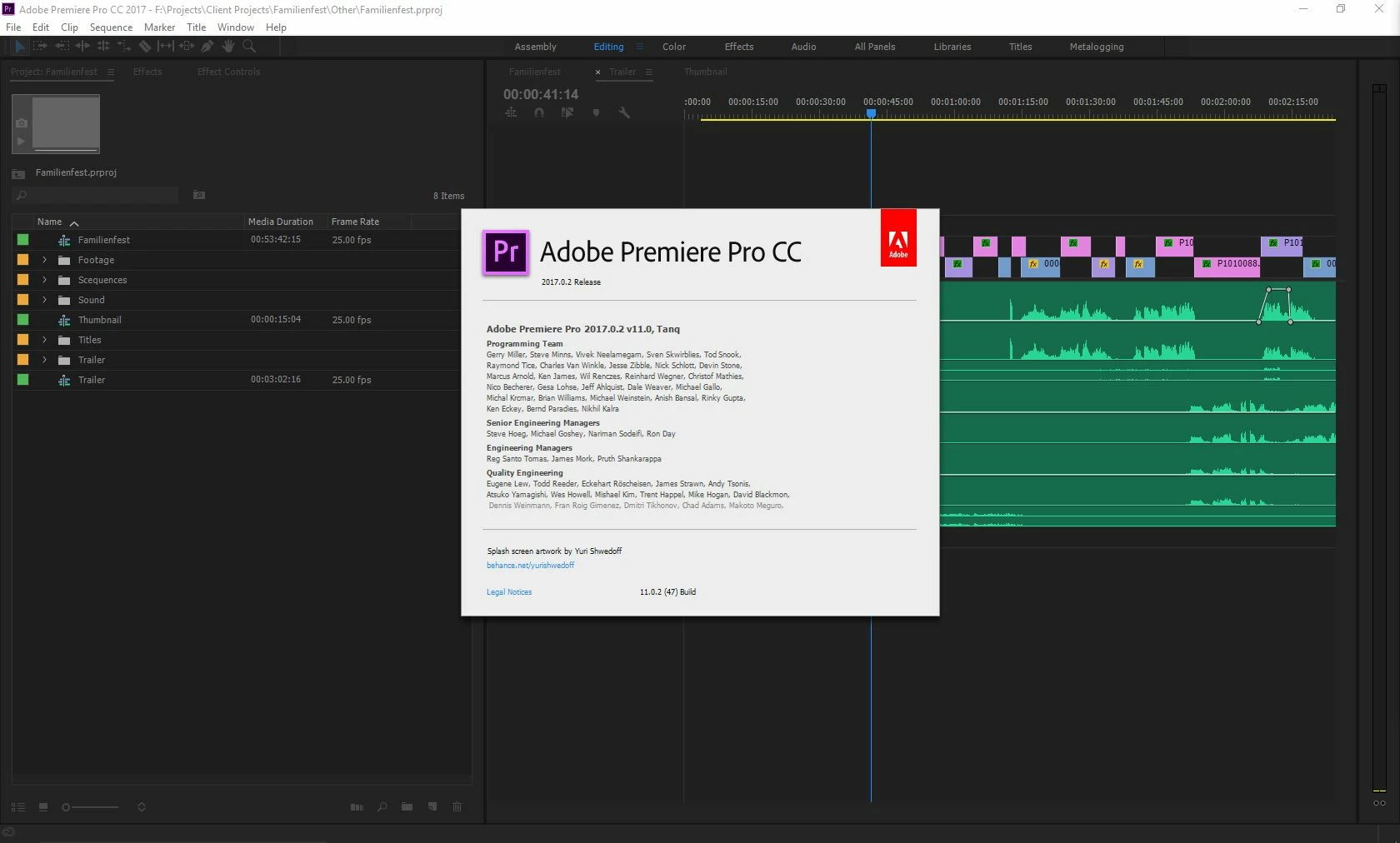Select the Ripple Edit tool

pos(82,47)
